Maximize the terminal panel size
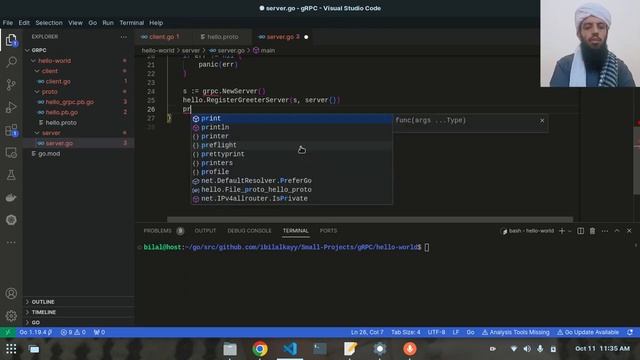The image size is (640, 360). 617,231
